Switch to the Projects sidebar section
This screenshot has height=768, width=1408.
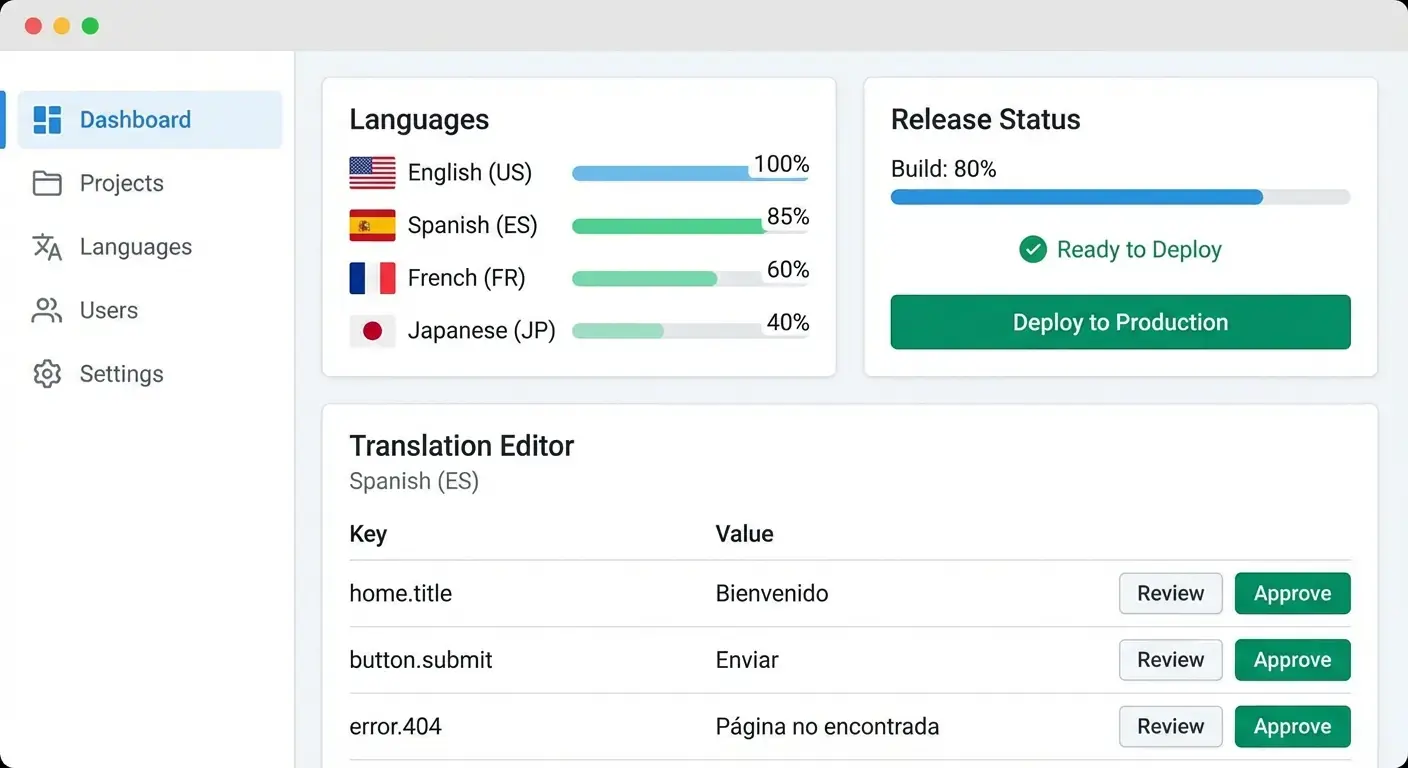[120, 183]
